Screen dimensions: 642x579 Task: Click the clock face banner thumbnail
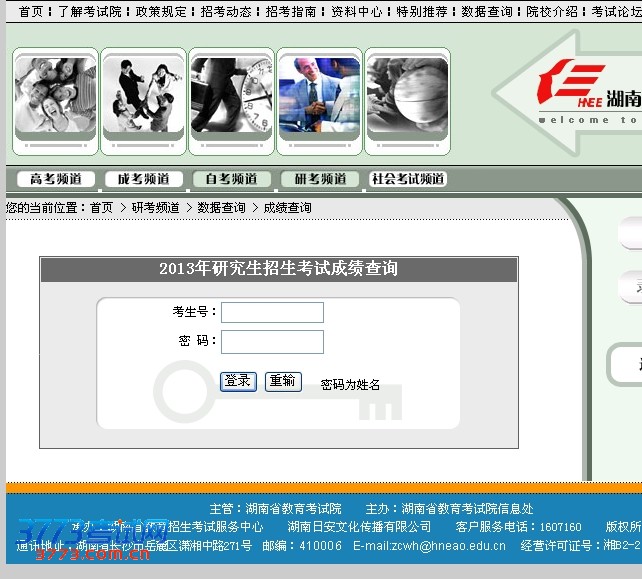[231, 101]
